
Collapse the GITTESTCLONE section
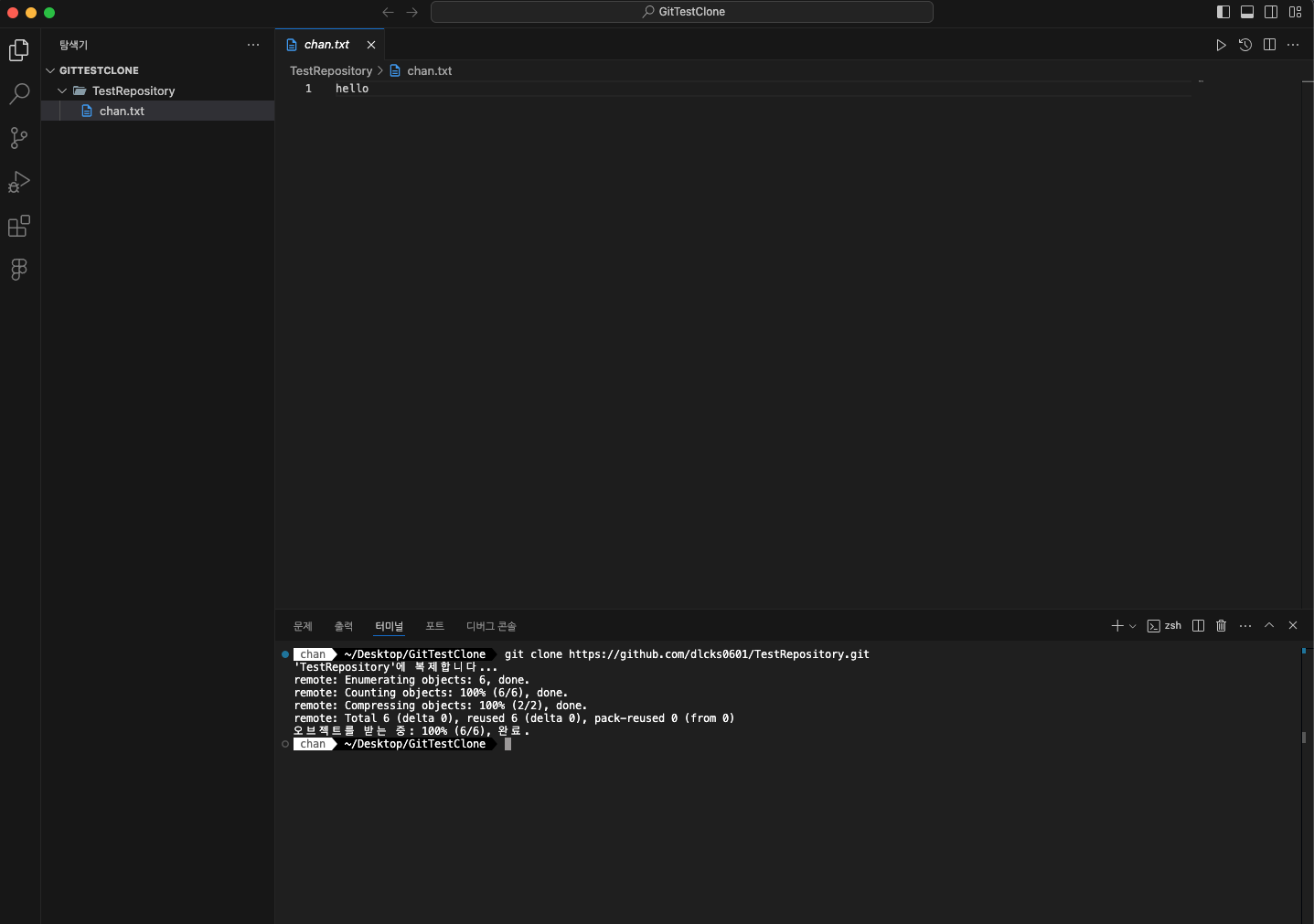point(50,70)
